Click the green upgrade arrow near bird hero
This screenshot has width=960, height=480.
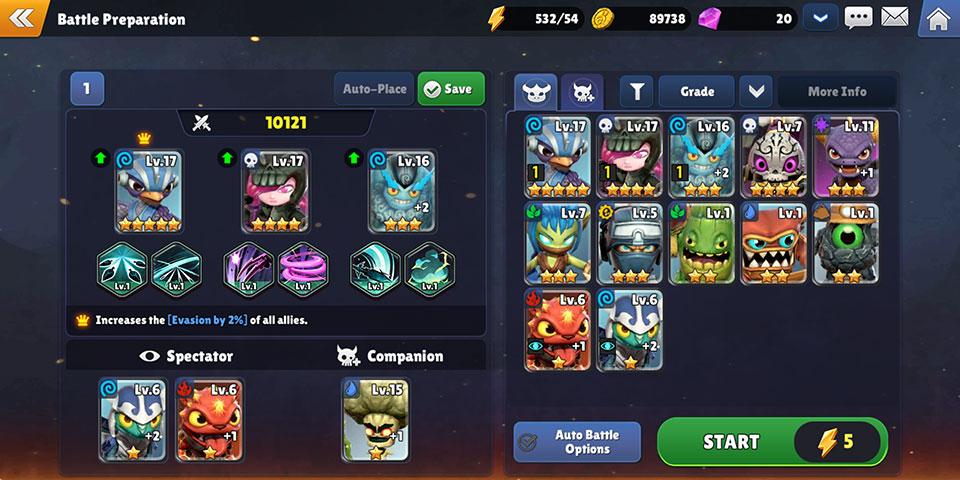(x=100, y=158)
